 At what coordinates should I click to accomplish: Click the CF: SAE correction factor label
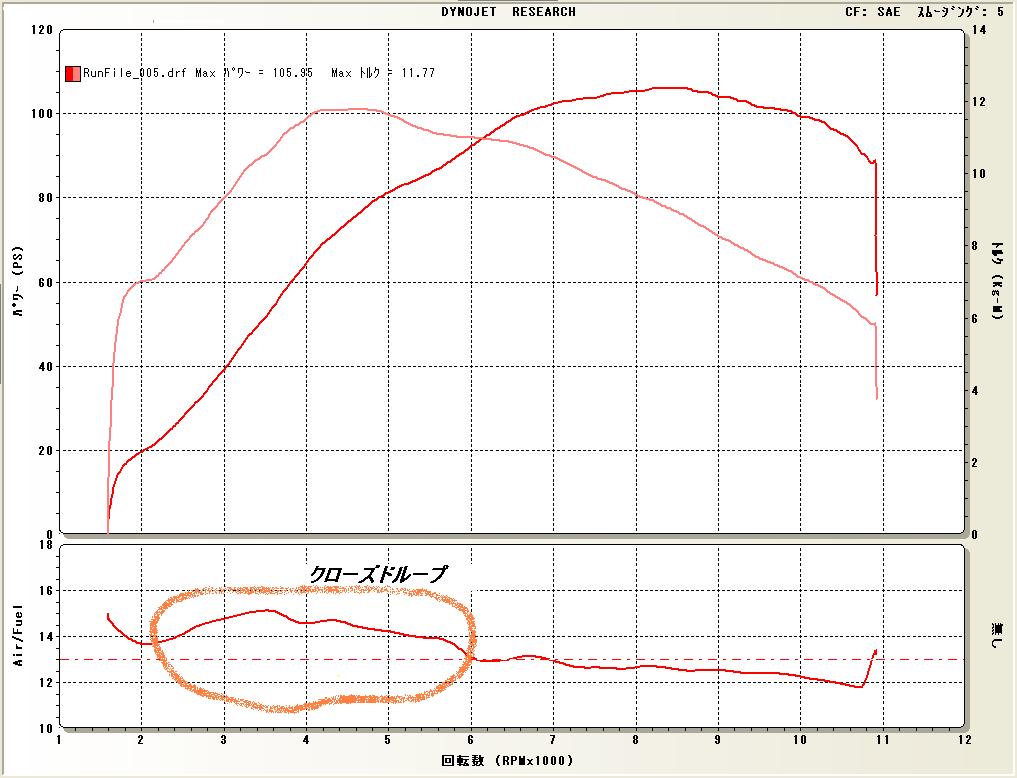pos(872,12)
